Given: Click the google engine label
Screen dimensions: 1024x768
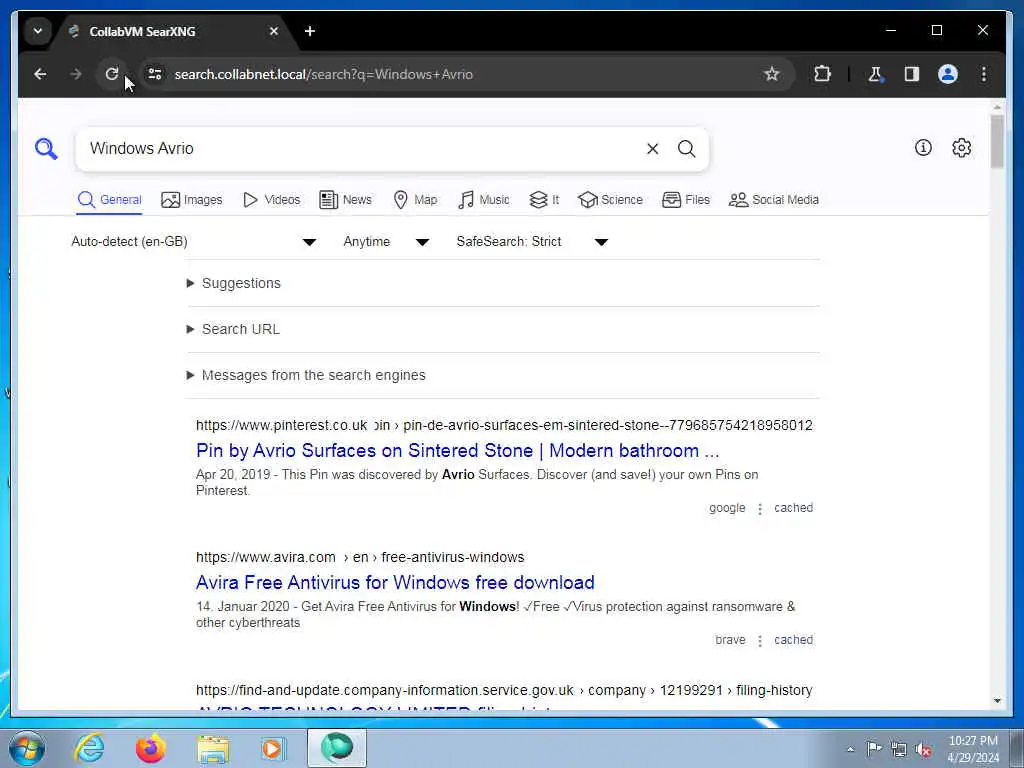Looking at the screenshot, I should click(x=727, y=508).
